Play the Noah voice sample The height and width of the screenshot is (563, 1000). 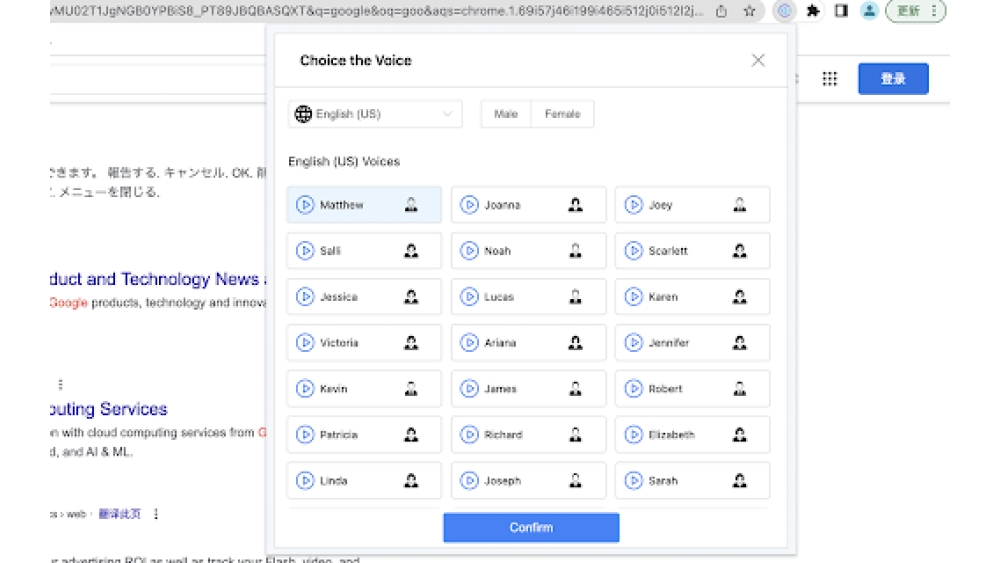(x=469, y=251)
